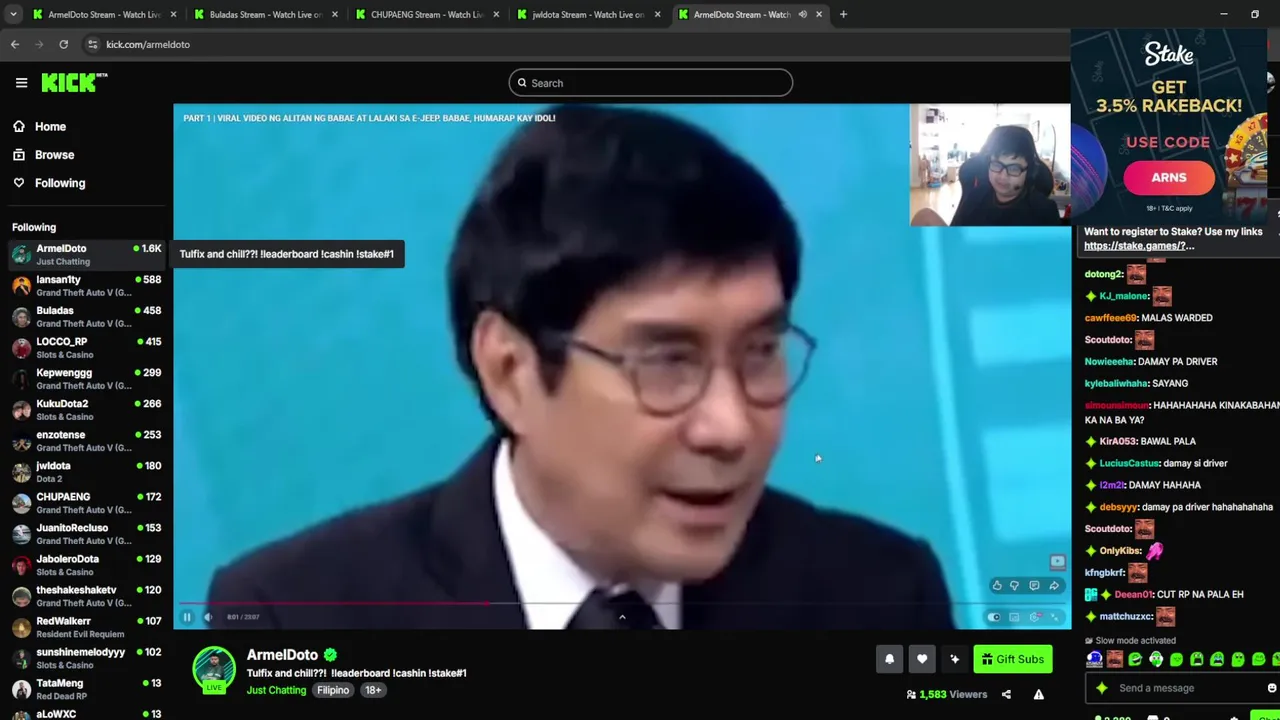
Task: Open a new browser tab
Action: pos(843,14)
